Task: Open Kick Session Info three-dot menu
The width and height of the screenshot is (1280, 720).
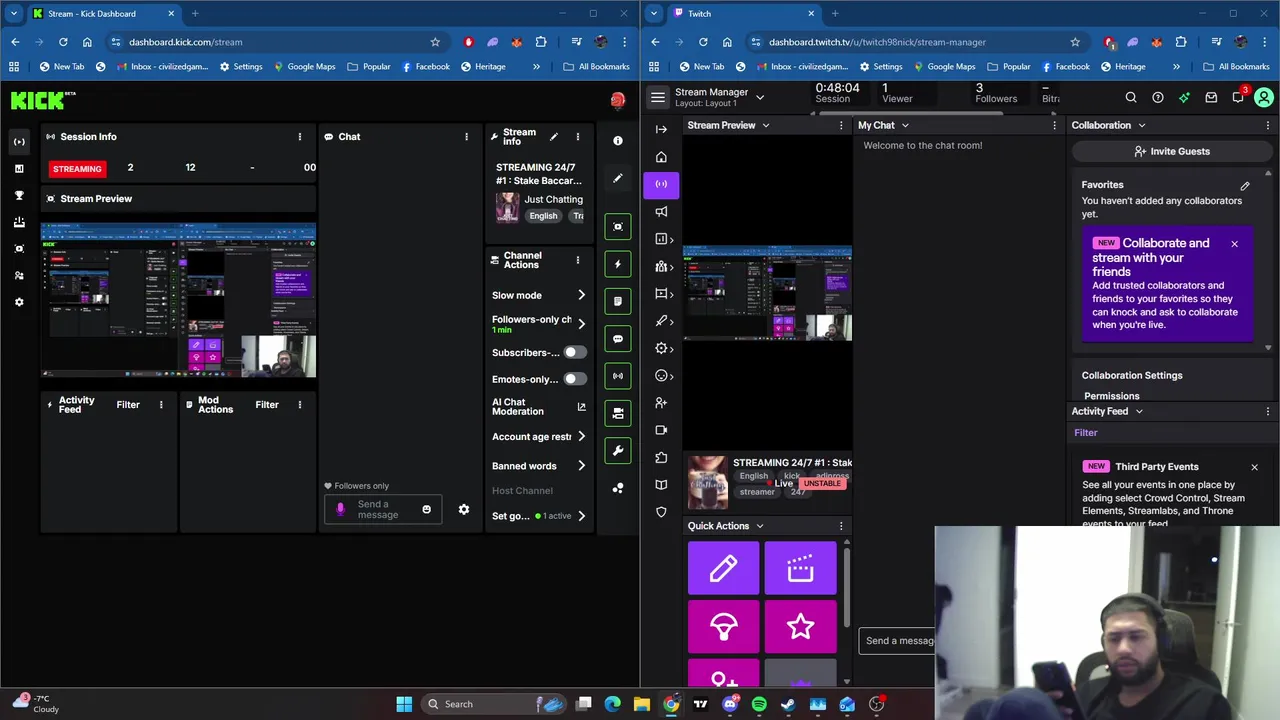Action: coord(299,137)
